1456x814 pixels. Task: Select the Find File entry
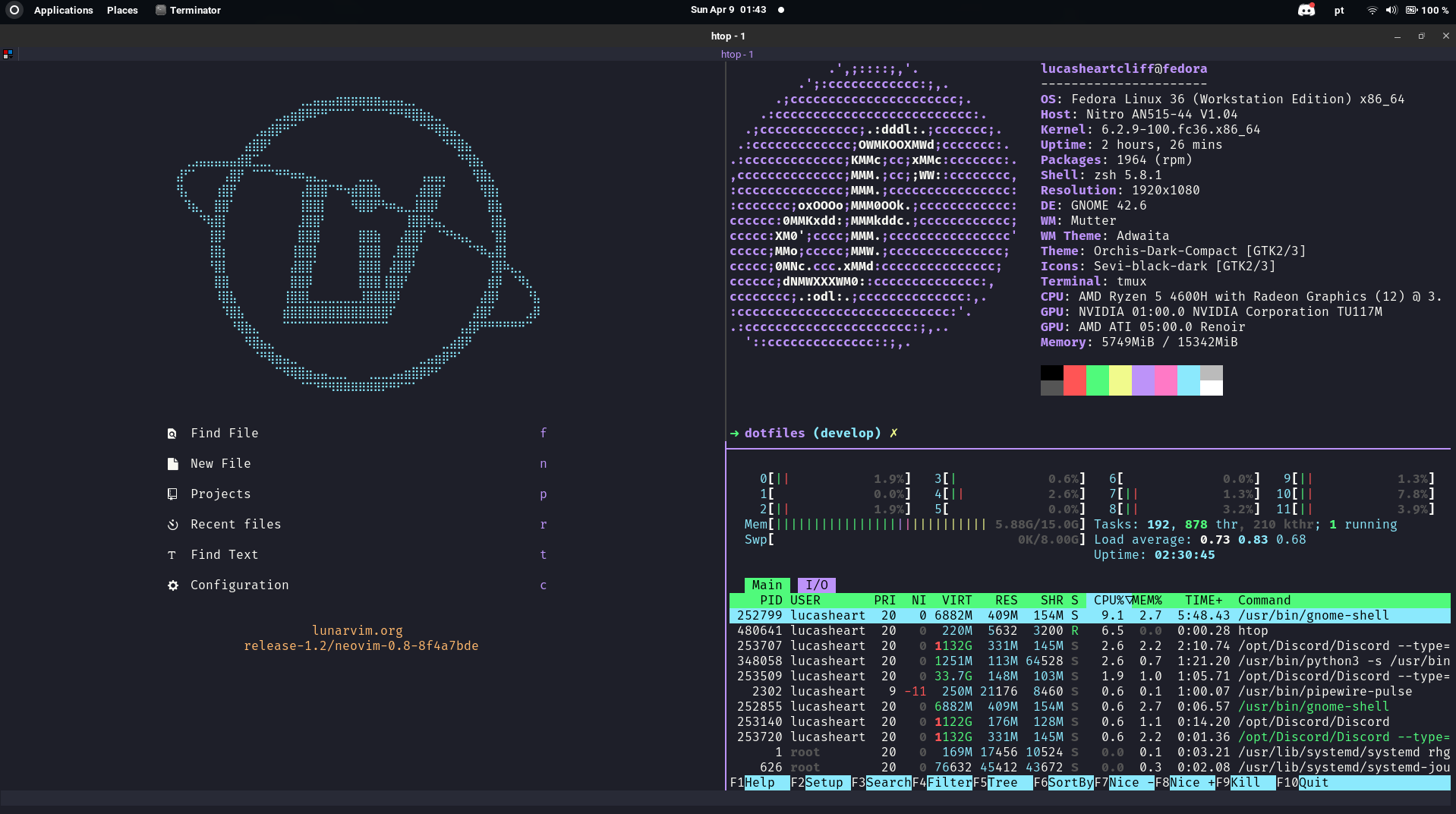[x=225, y=433]
